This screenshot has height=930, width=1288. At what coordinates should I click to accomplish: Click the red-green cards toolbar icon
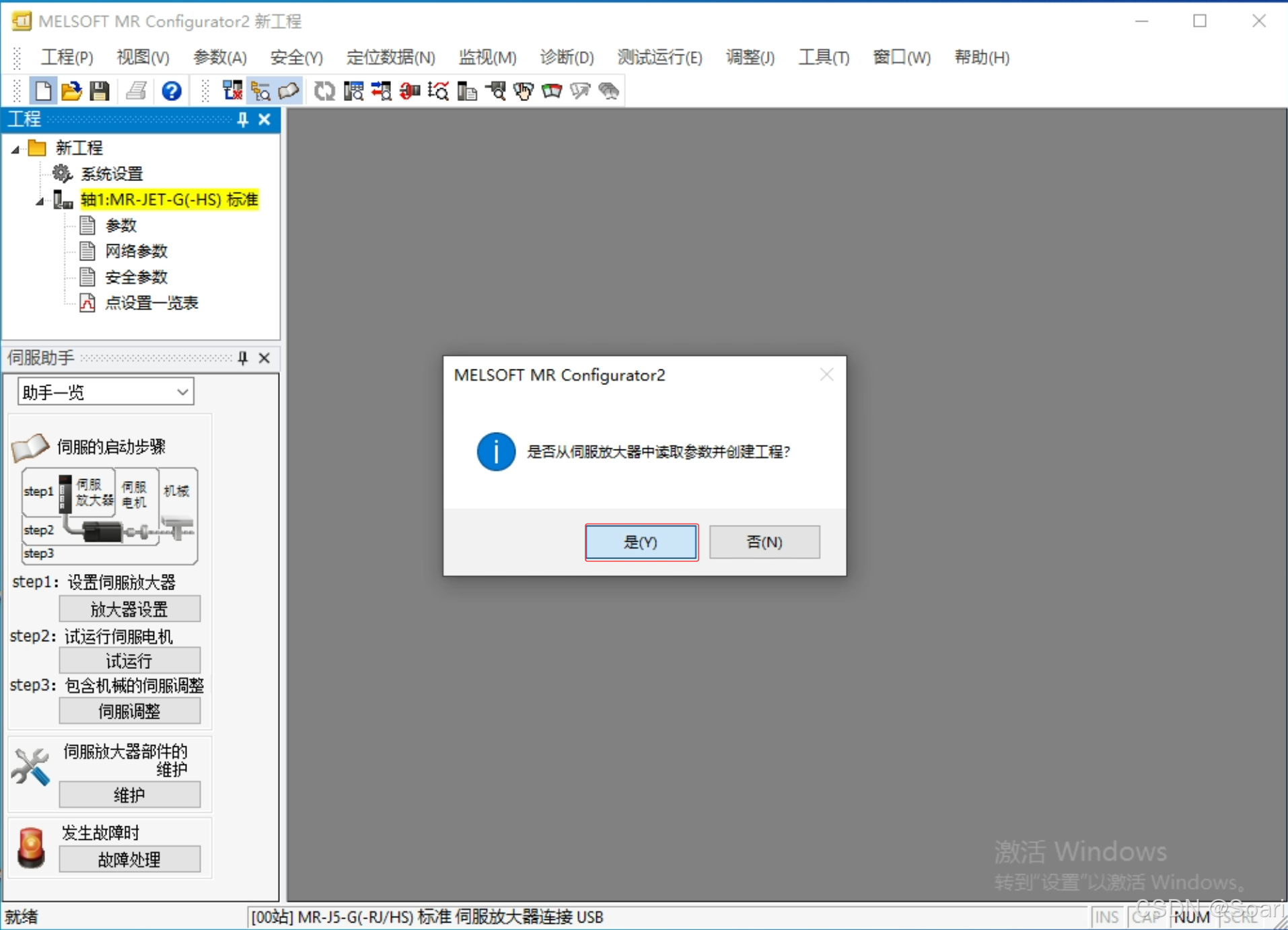point(552,91)
